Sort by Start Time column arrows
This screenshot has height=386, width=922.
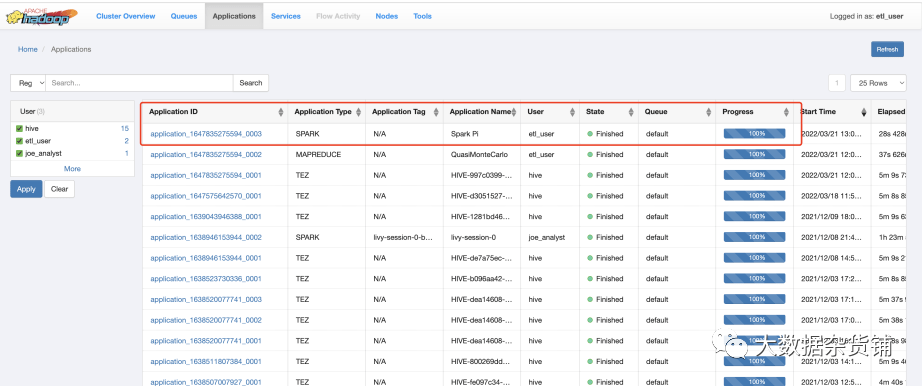tap(864, 112)
